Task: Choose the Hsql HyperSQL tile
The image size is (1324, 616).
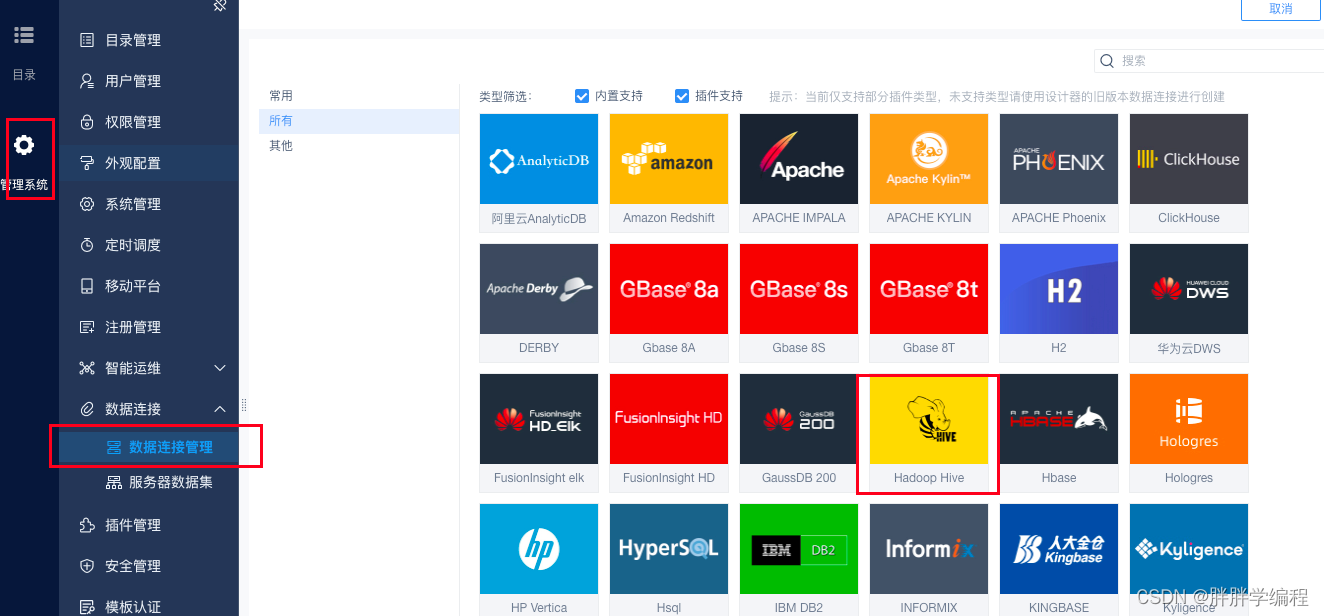Action: [669, 560]
